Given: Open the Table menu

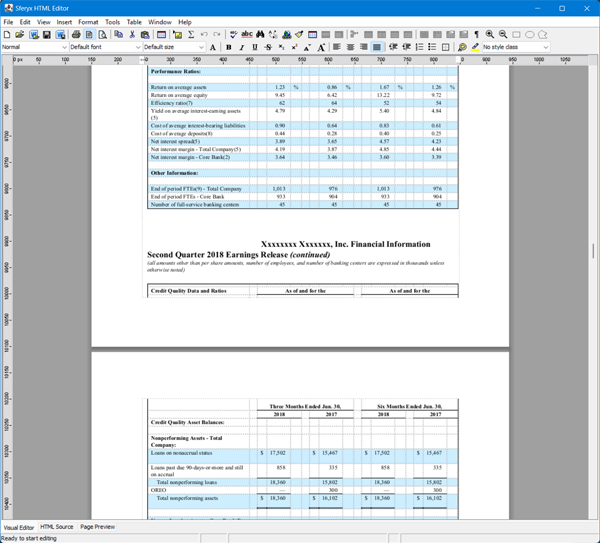Looking at the screenshot, I should click(x=133, y=21).
